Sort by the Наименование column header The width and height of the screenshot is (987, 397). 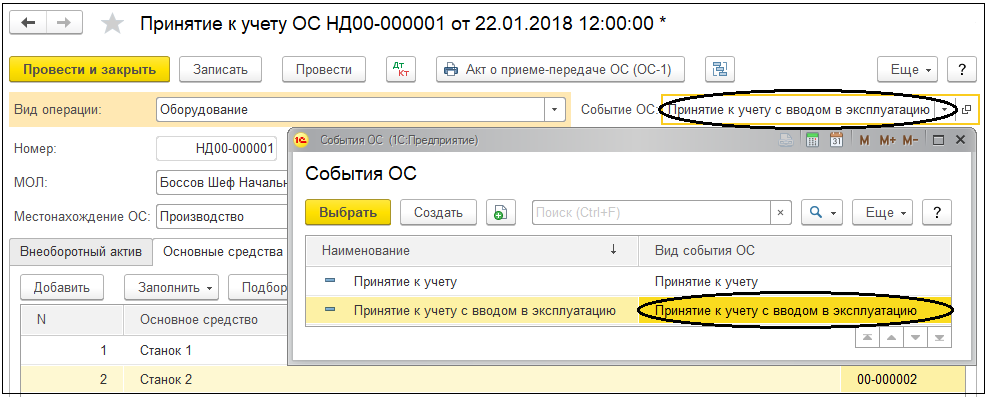(472, 250)
